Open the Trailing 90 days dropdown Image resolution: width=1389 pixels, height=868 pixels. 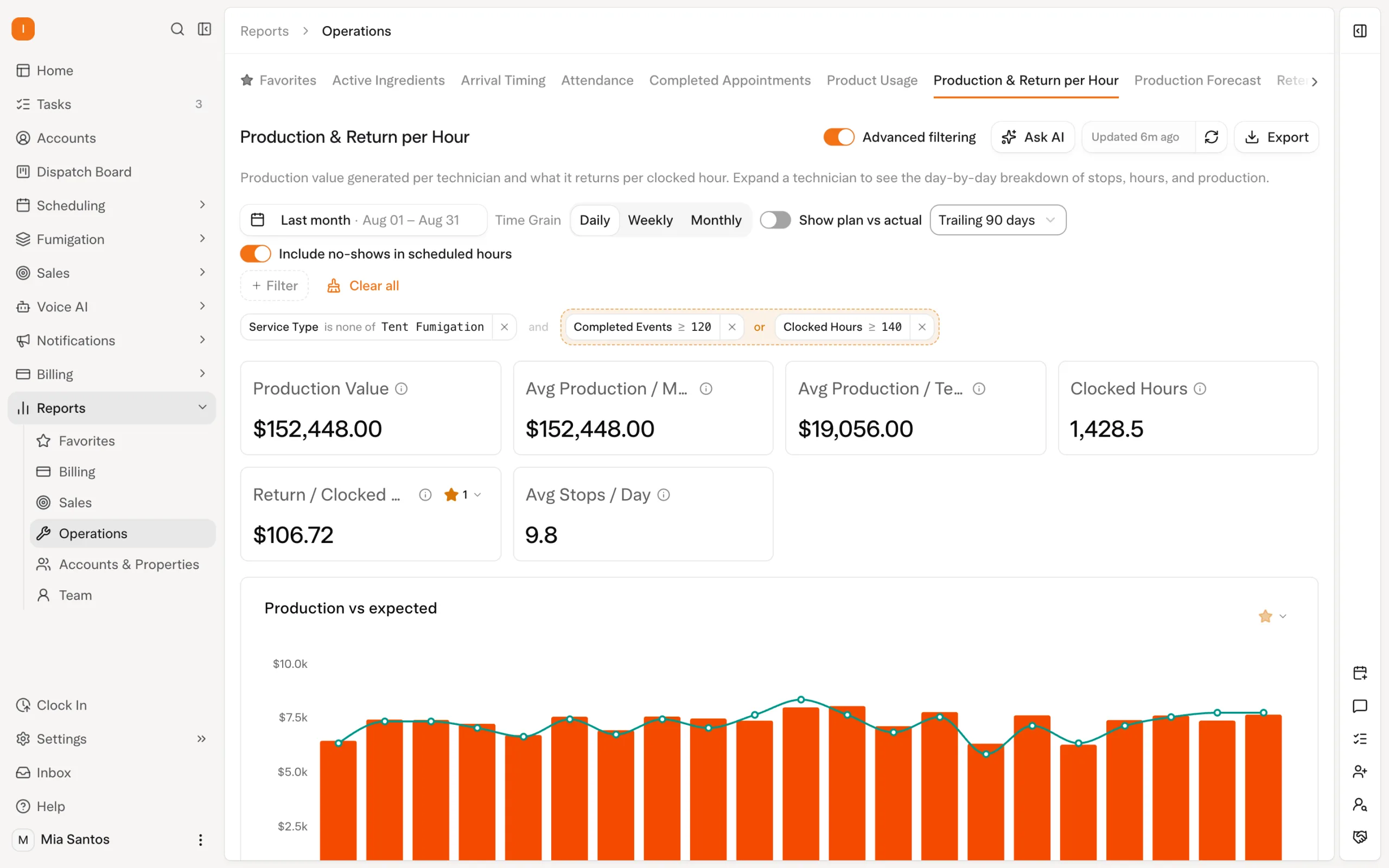[998, 220]
